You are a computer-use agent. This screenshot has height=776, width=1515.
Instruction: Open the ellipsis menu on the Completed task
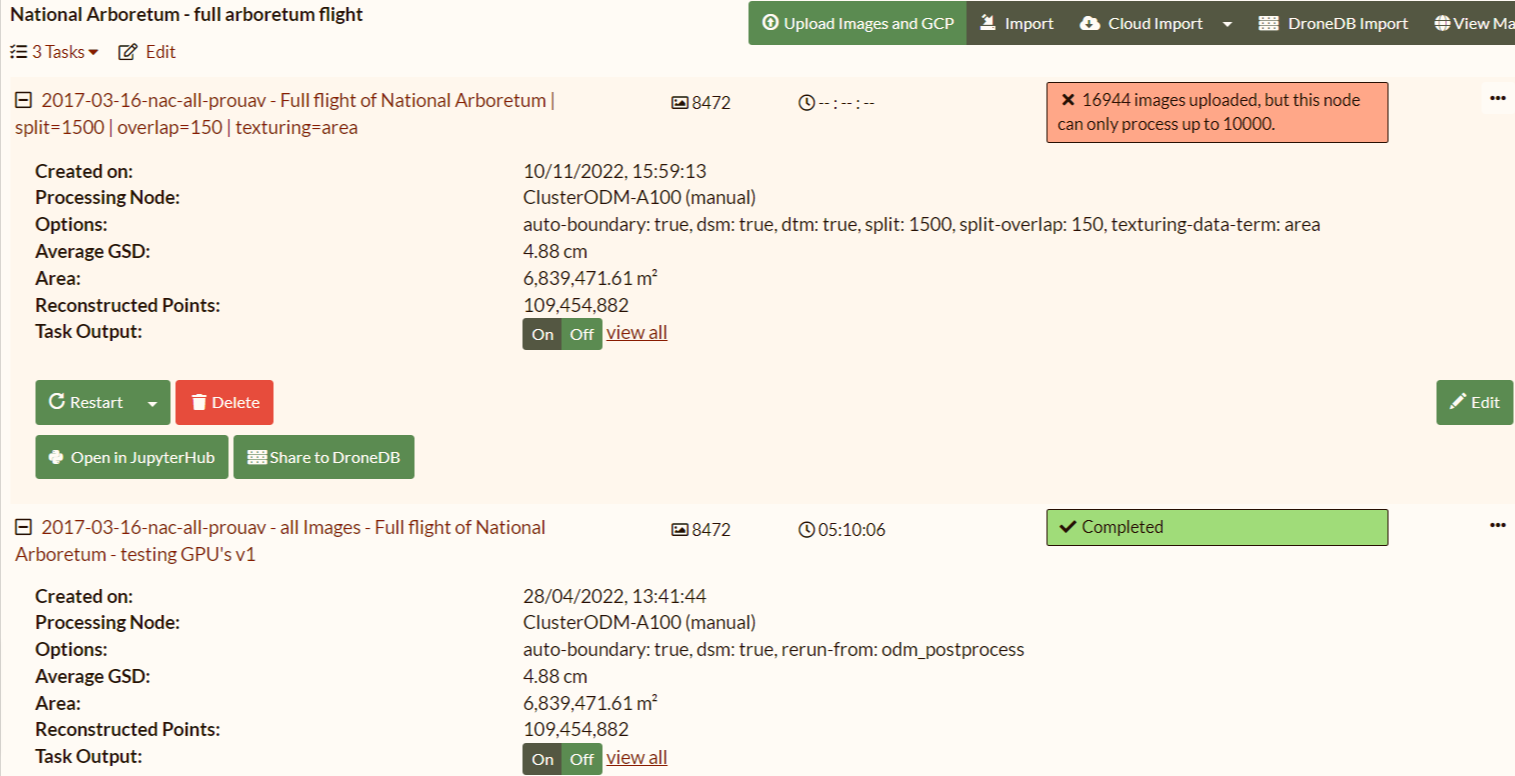[x=1497, y=523]
